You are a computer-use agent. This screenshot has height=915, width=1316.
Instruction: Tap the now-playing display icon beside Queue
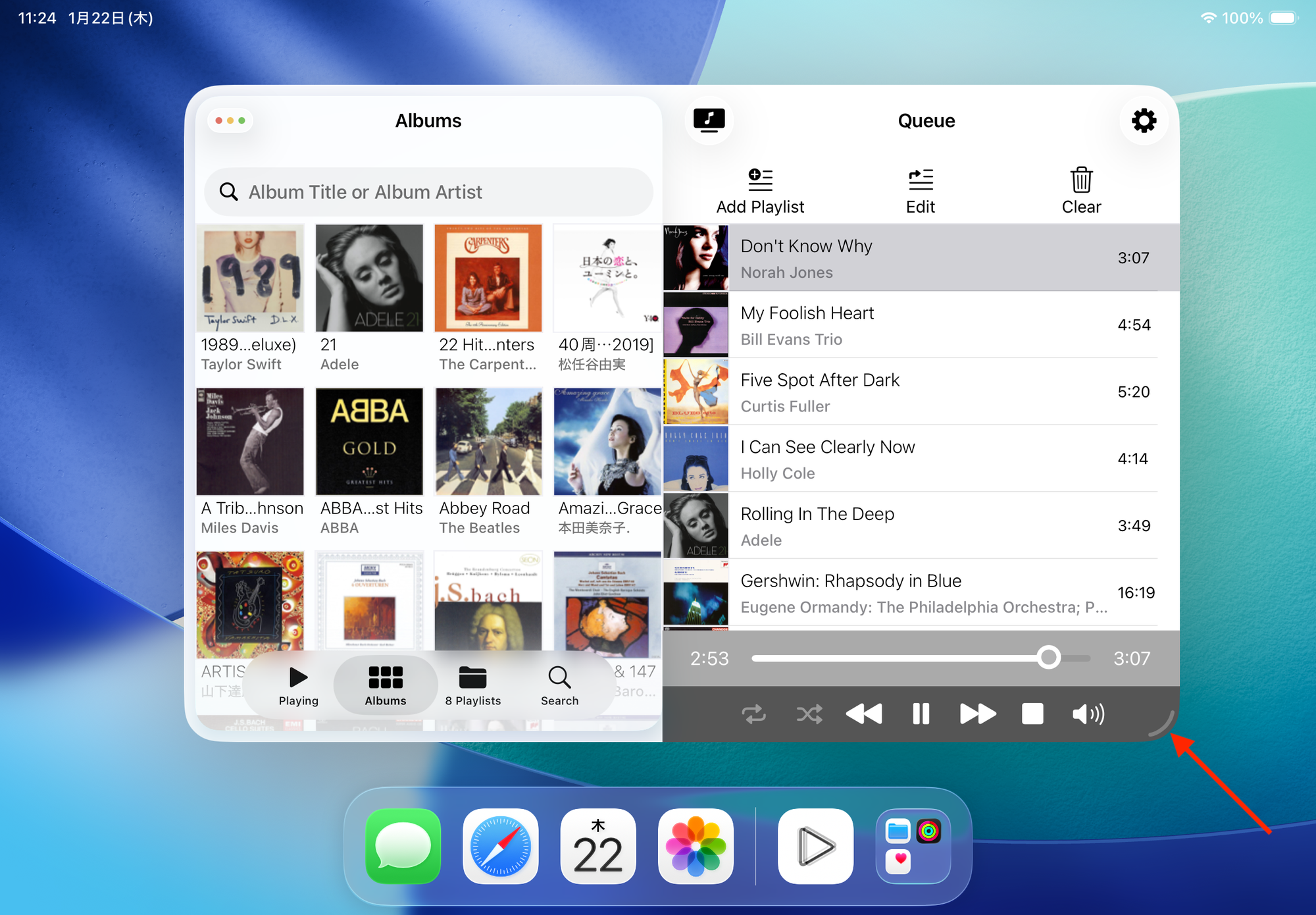[x=709, y=120]
